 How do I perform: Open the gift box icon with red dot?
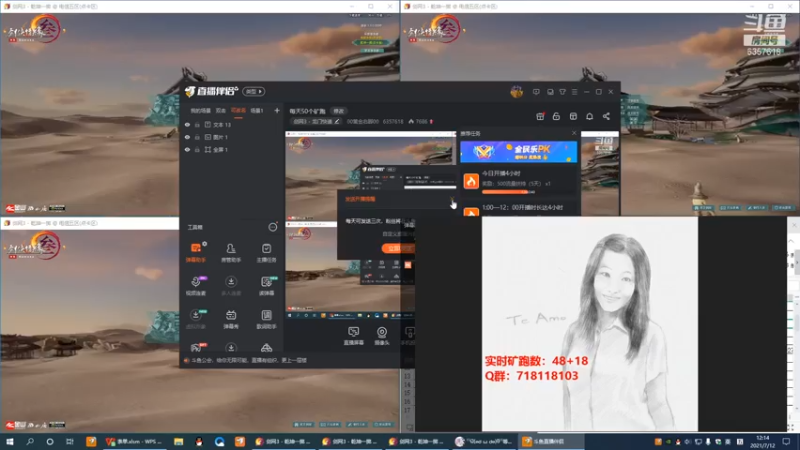[540, 116]
